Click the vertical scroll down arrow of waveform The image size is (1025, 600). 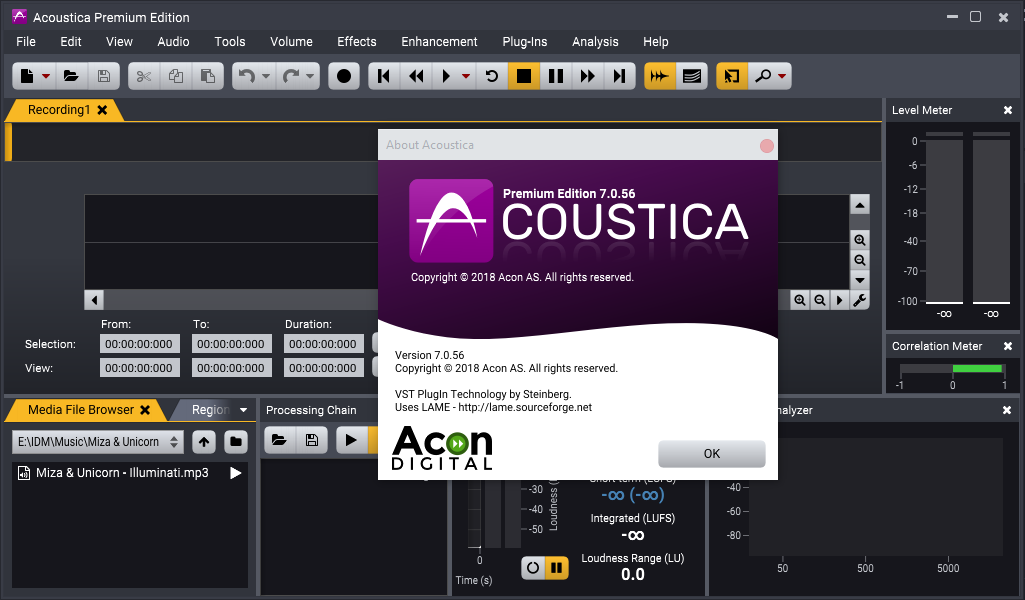tap(860, 280)
